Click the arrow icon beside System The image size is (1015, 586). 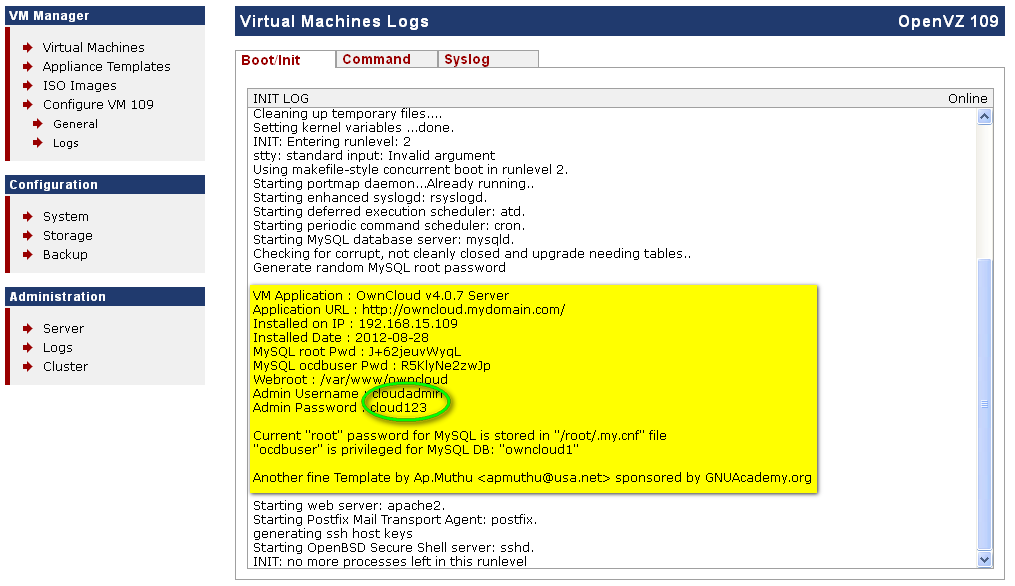pos(28,216)
